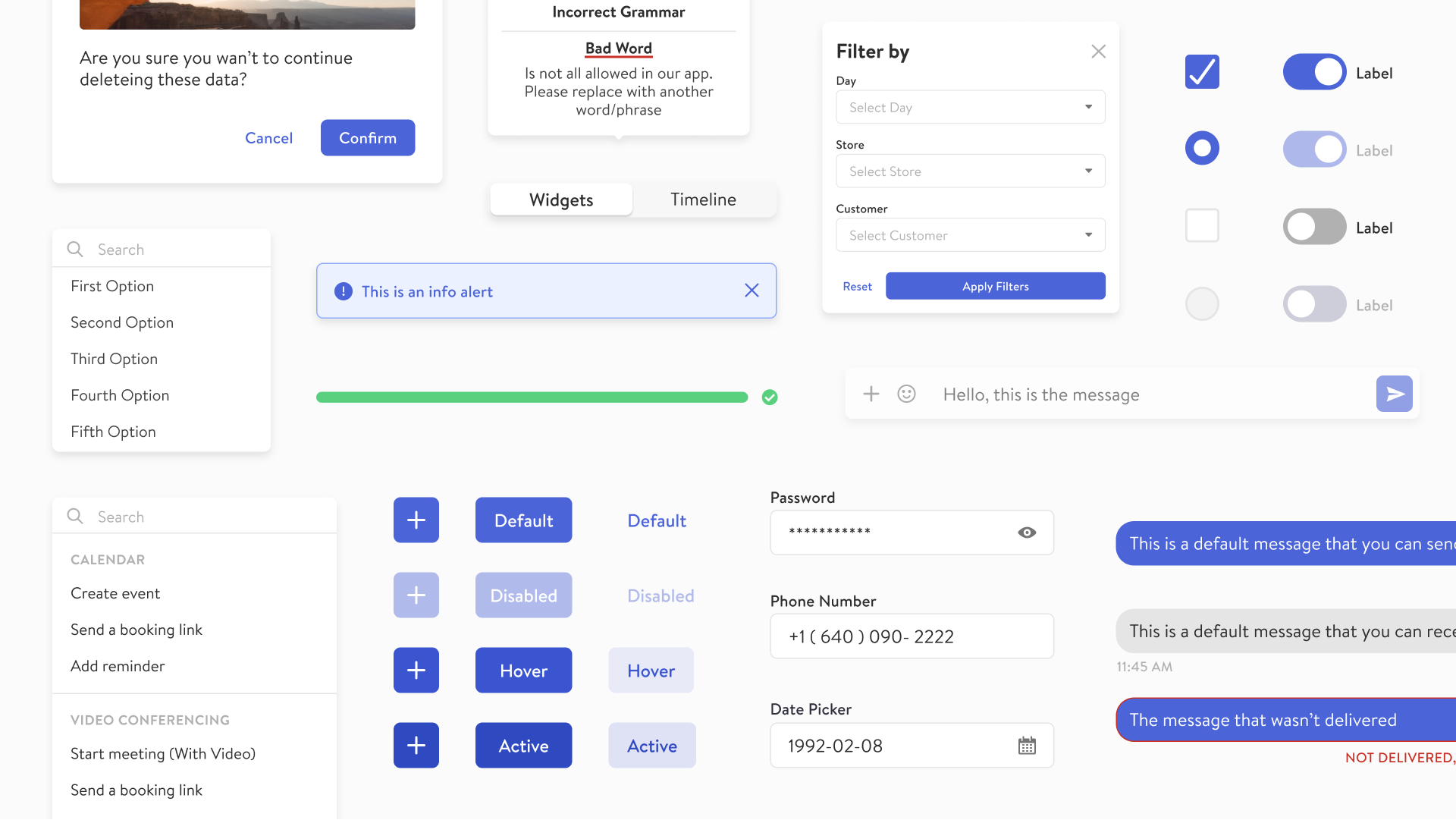Click the filter panel close X icon

click(x=1097, y=51)
